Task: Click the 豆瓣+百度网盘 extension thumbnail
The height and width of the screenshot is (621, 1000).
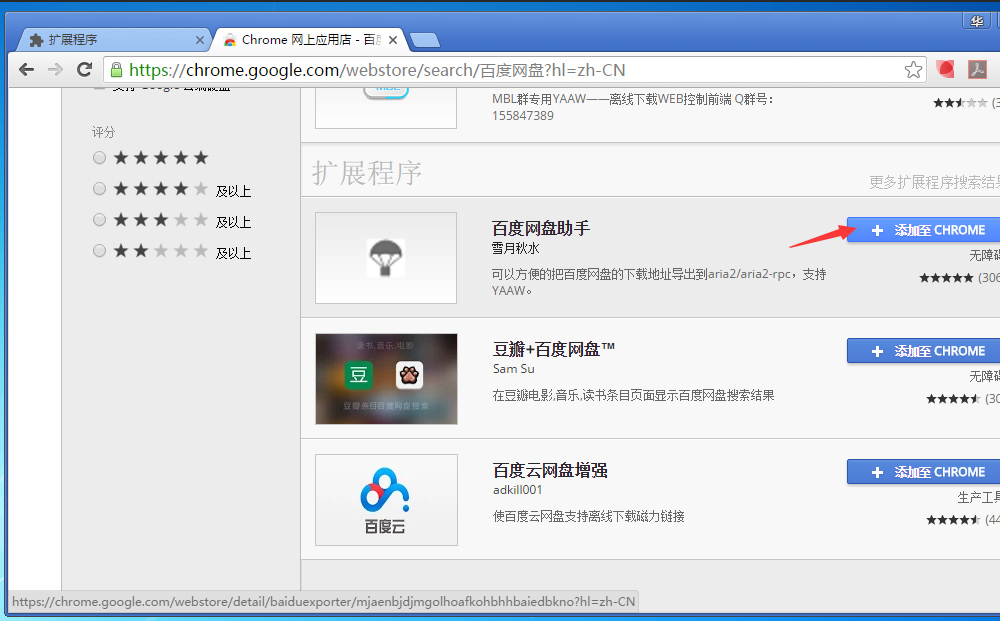Action: pyautogui.click(x=385, y=379)
